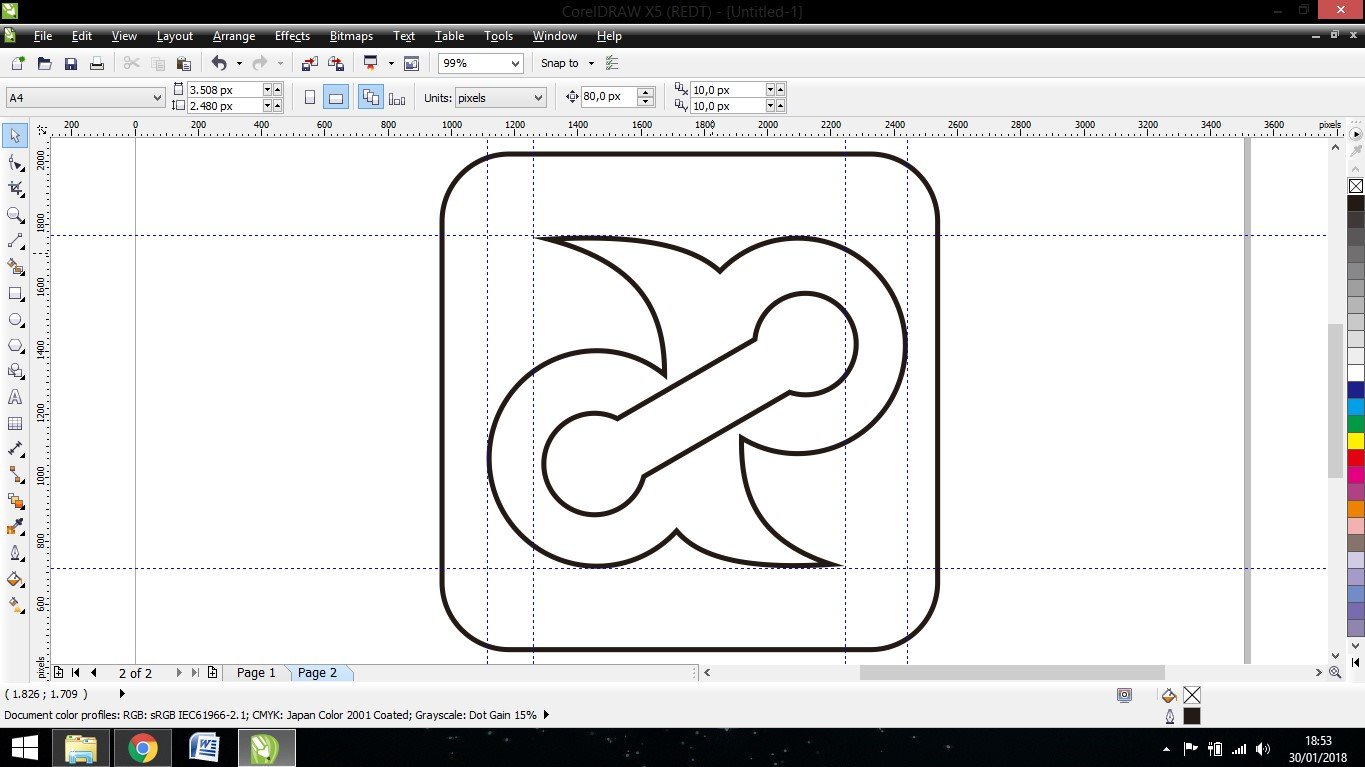Add a page before using the left plus button

coord(59,673)
